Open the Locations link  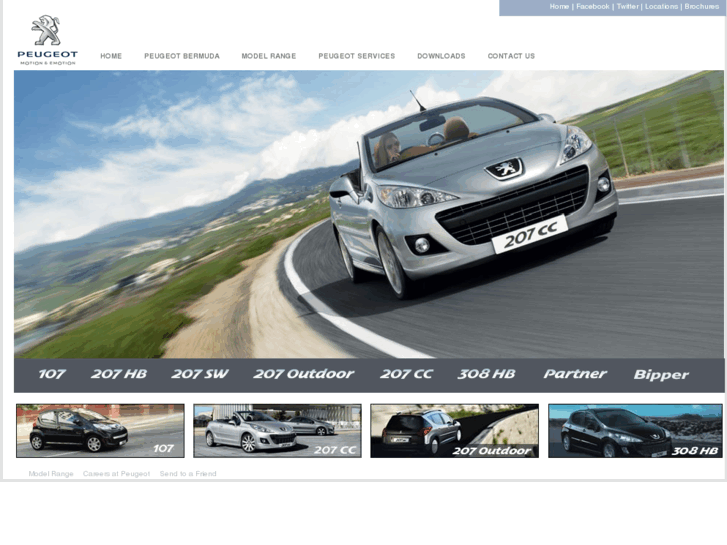(x=662, y=6)
